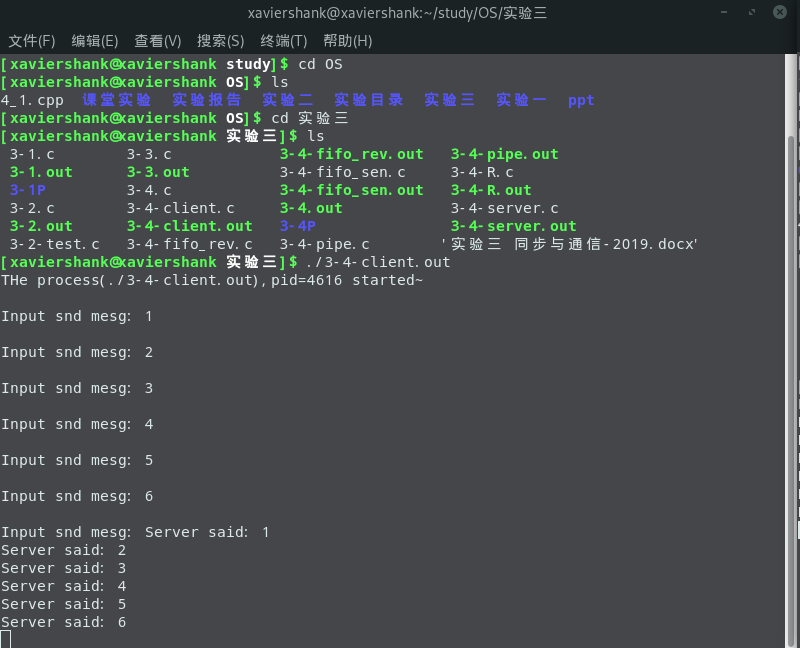The height and width of the screenshot is (648, 800).
Task: Click the file 3-4-fifo_rev.out
Action: click(x=352, y=154)
